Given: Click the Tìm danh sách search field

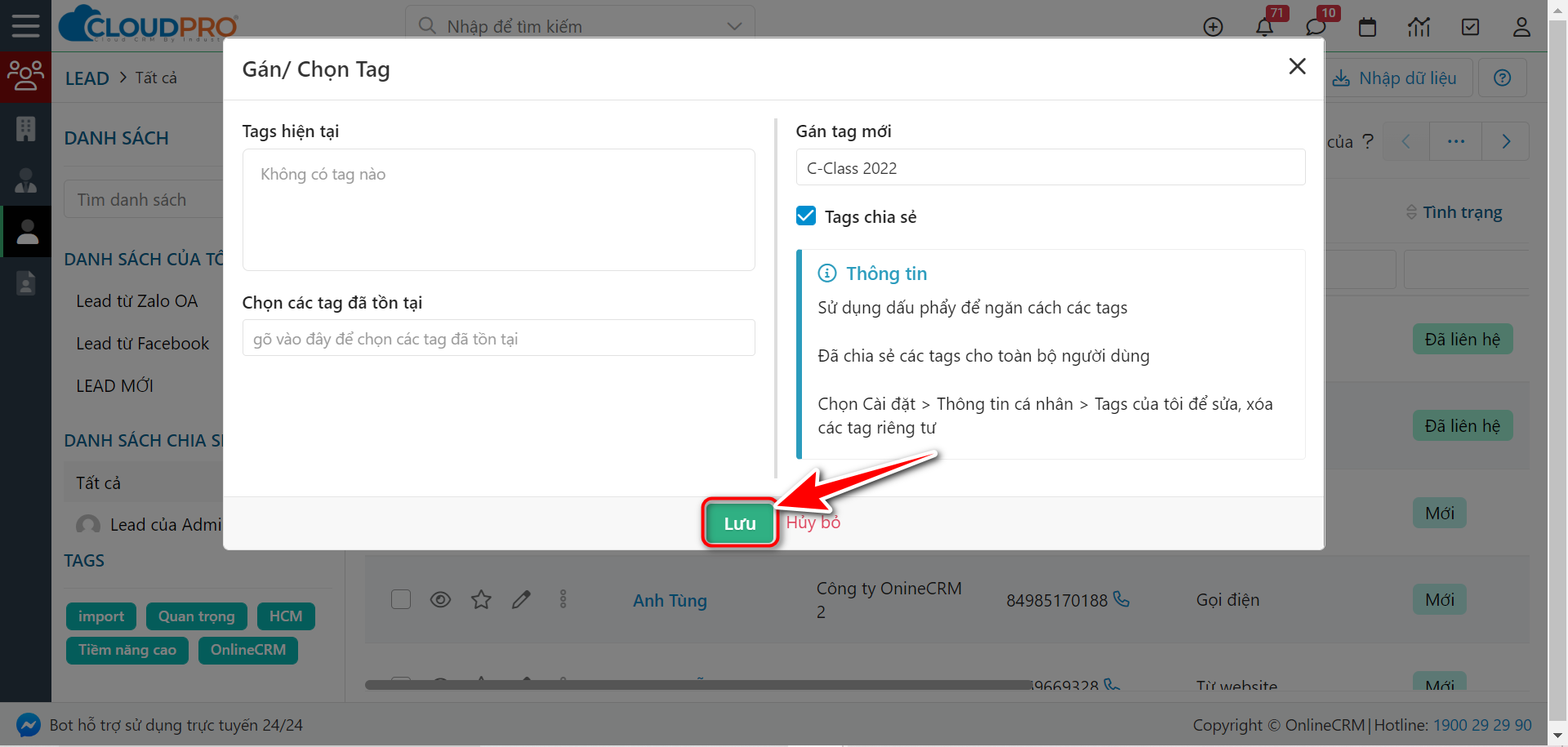Looking at the screenshot, I should pyautogui.click(x=144, y=199).
